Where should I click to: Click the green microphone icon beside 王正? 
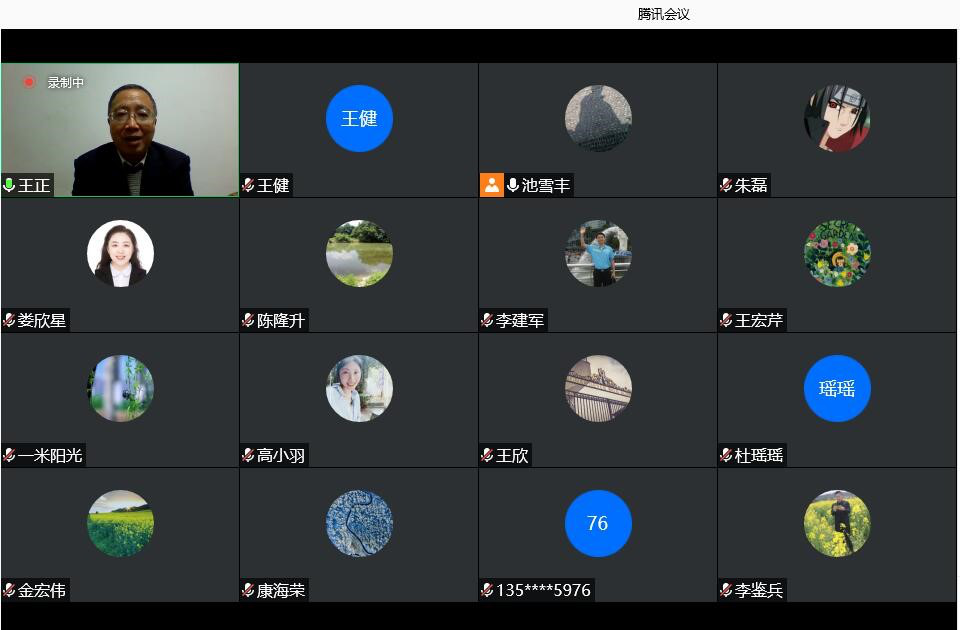coord(9,185)
